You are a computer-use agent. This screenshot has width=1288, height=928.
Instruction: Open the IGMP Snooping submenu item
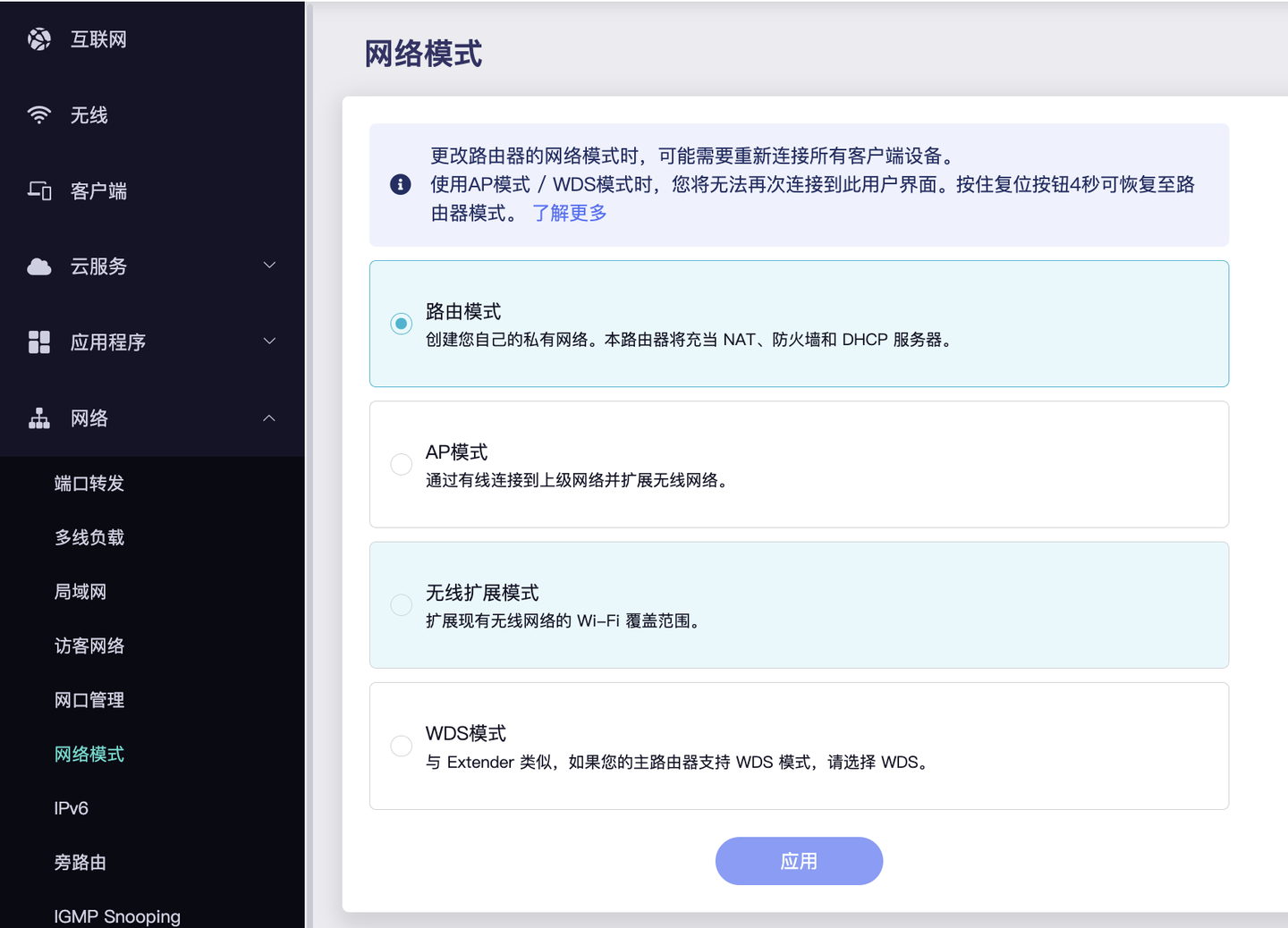(117, 916)
